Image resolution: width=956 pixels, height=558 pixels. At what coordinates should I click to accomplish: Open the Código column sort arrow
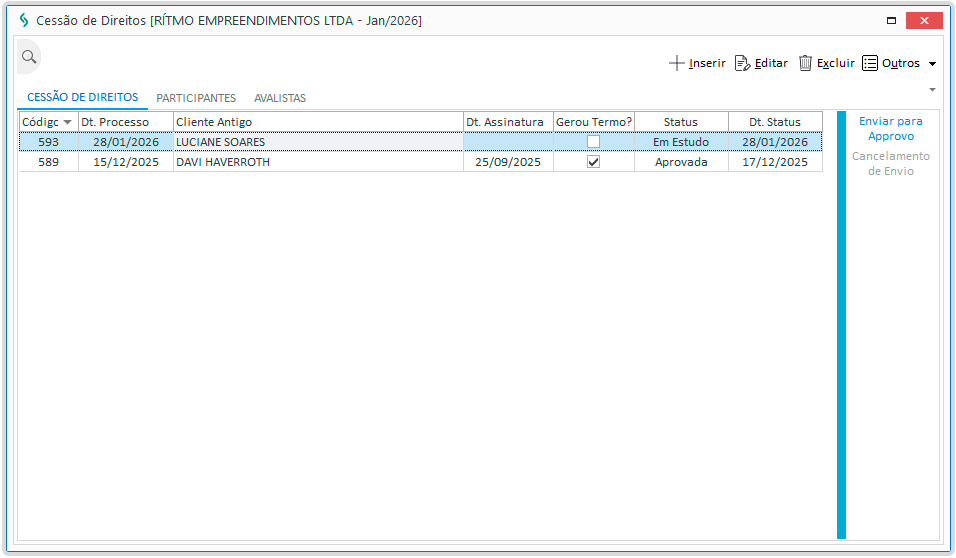coord(68,123)
